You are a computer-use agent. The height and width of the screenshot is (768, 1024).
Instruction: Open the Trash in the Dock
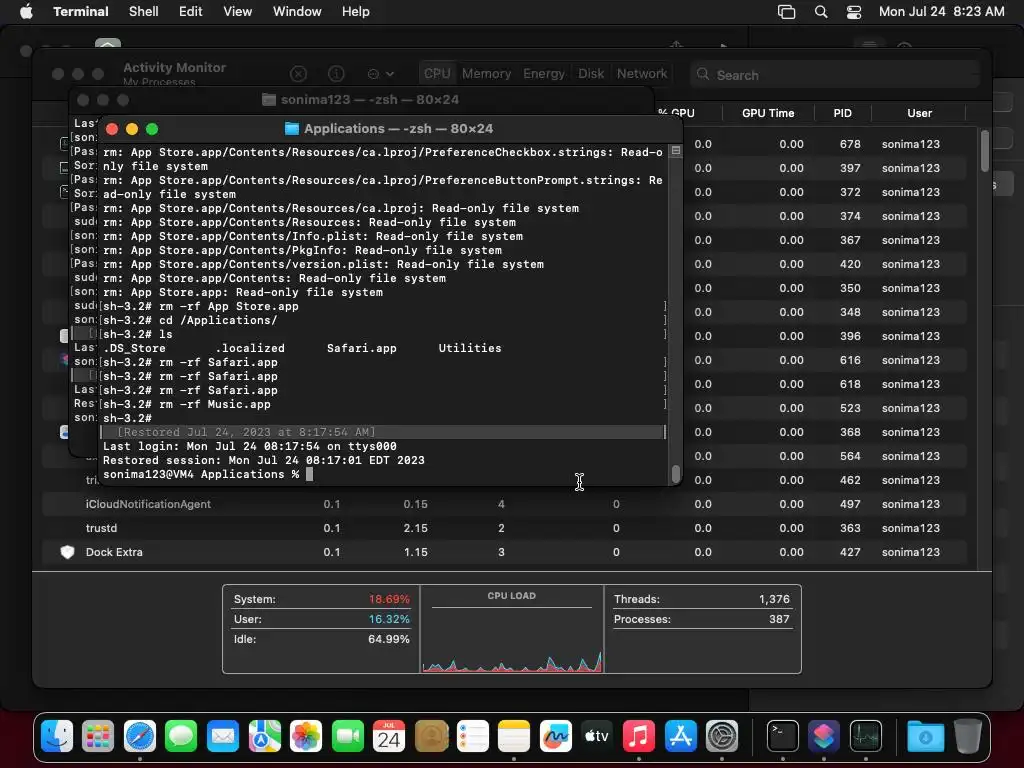(968, 736)
